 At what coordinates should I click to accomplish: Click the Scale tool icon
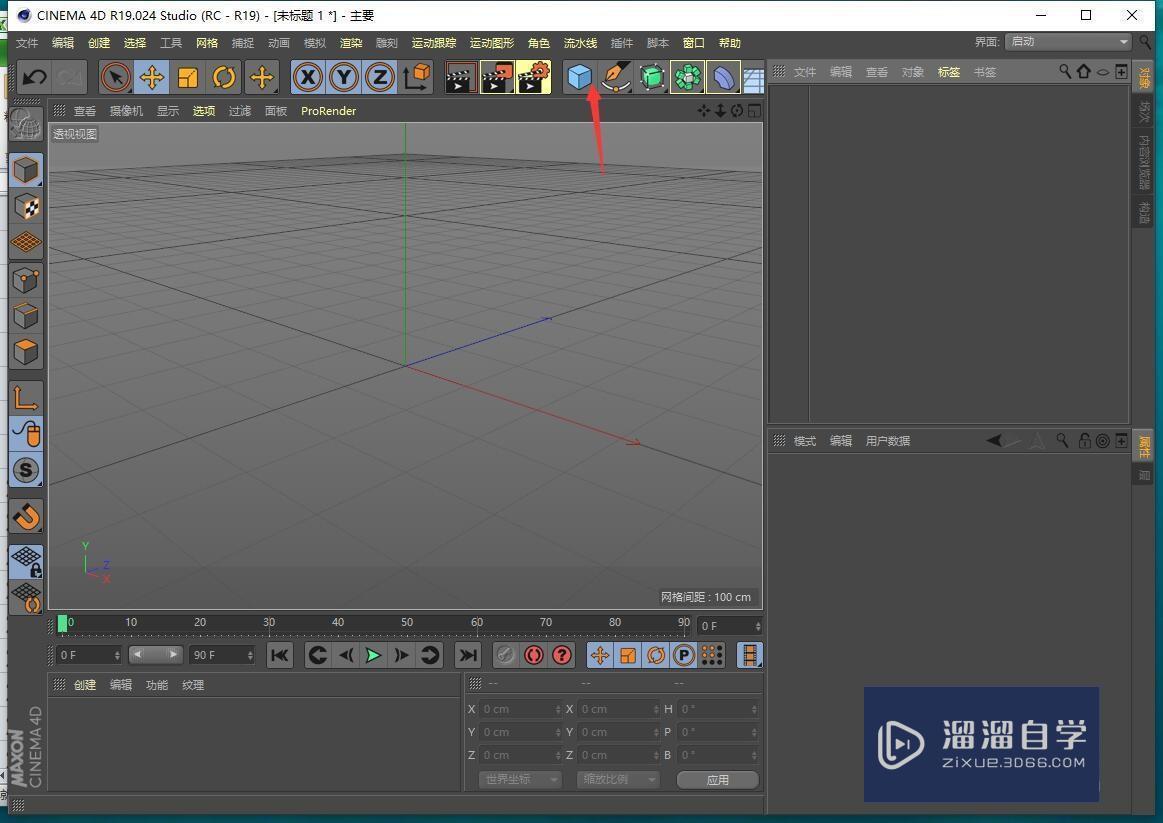point(188,77)
